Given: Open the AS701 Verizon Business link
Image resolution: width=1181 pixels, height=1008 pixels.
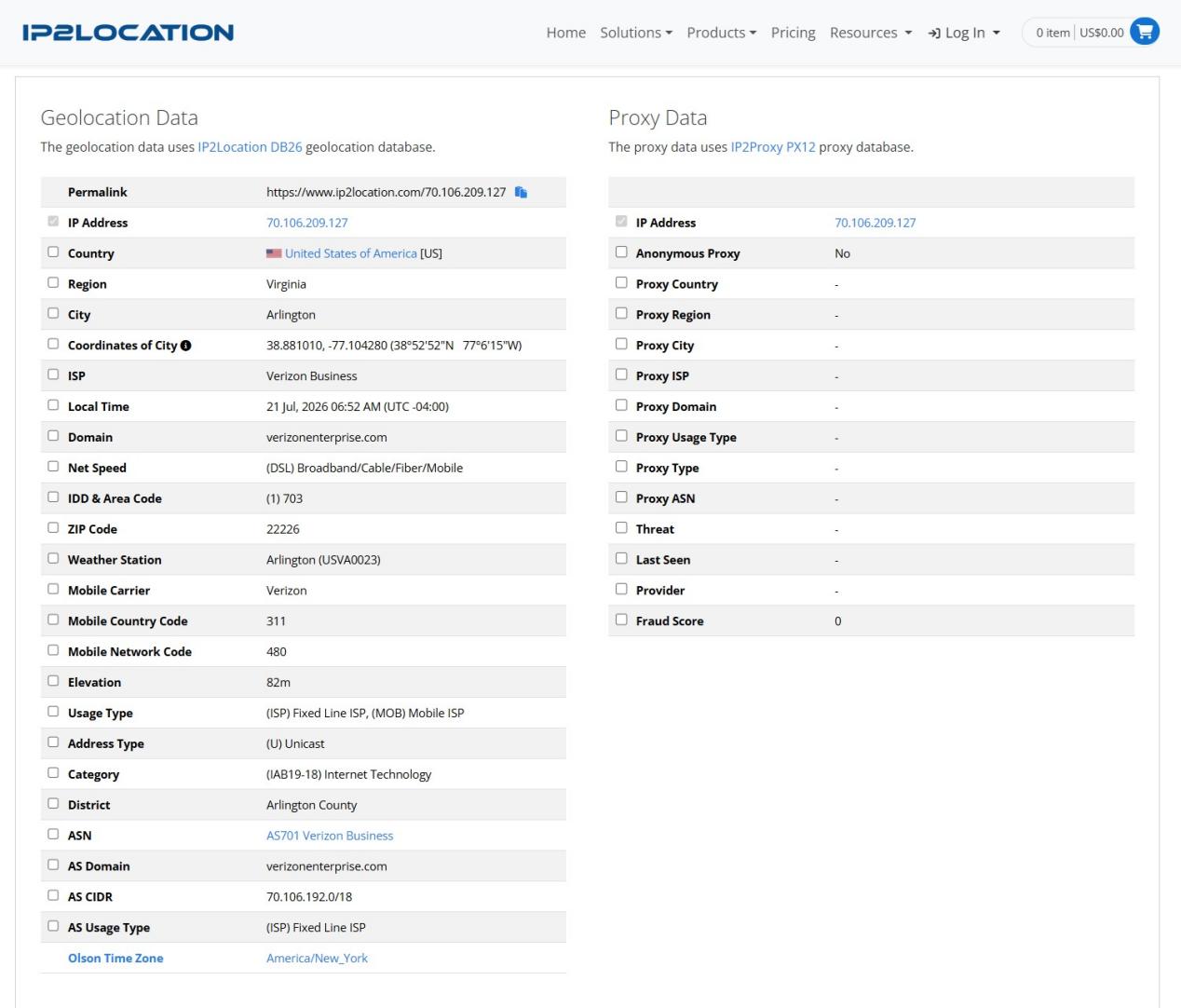Looking at the screenshot, I should point(330,836).
